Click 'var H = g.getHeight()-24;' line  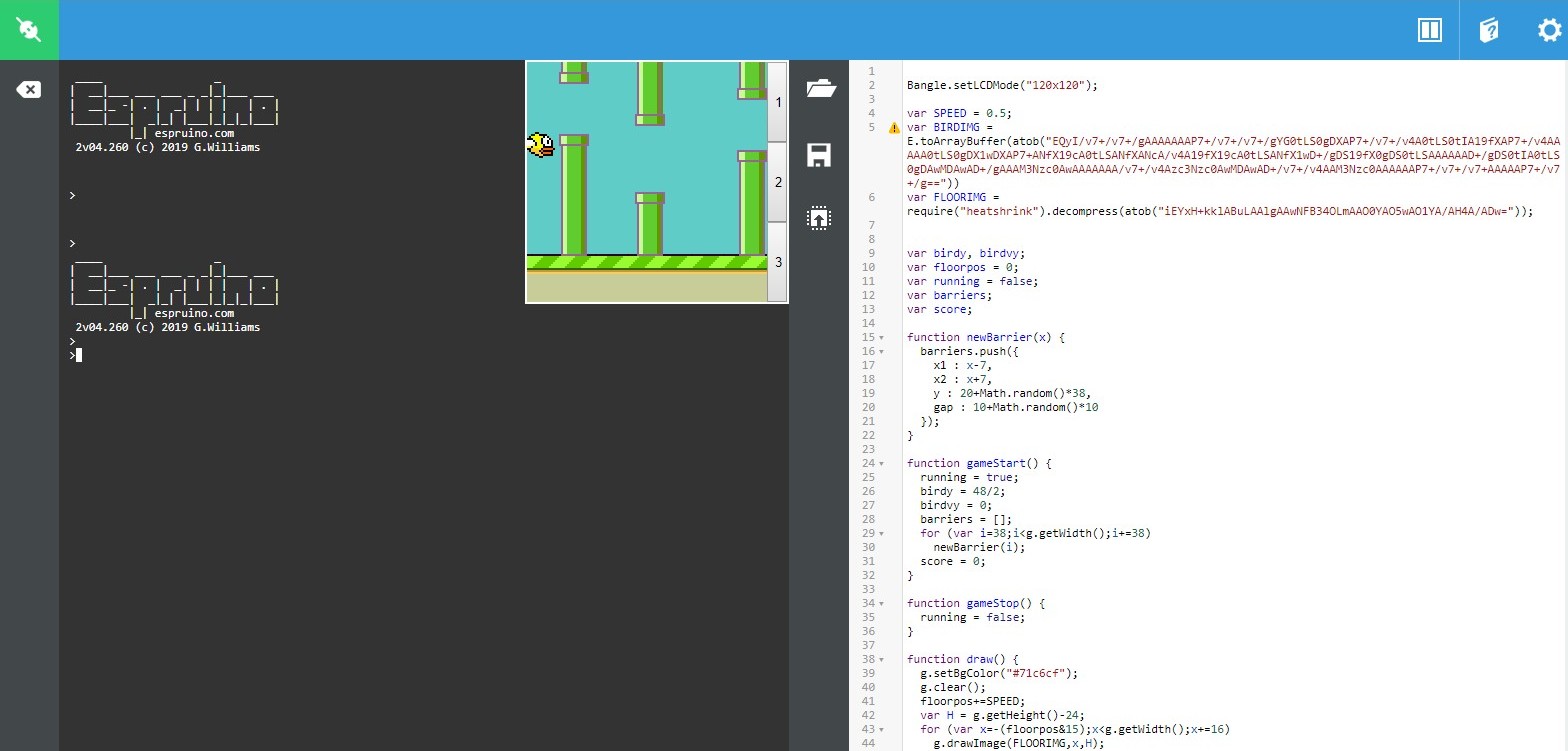pos(1003,715)
